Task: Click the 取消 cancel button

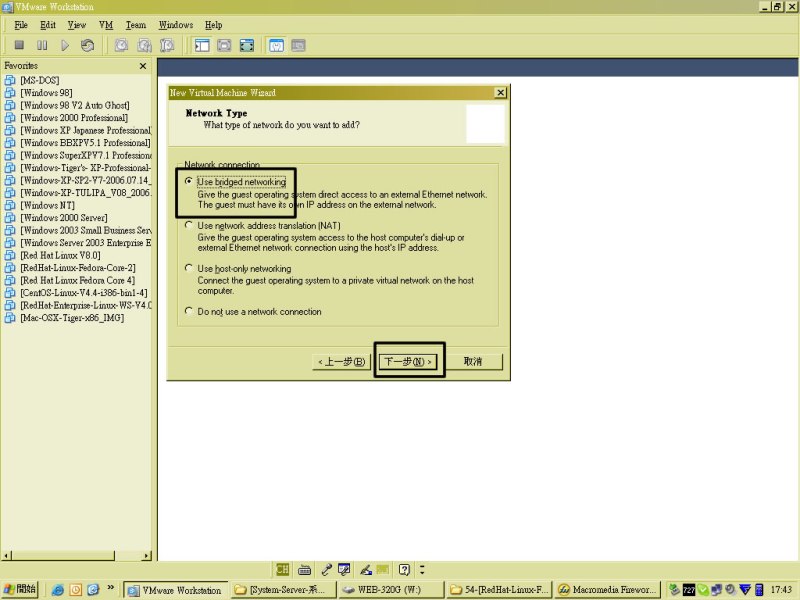Action: pyautogui.click(x=473, y=362)
